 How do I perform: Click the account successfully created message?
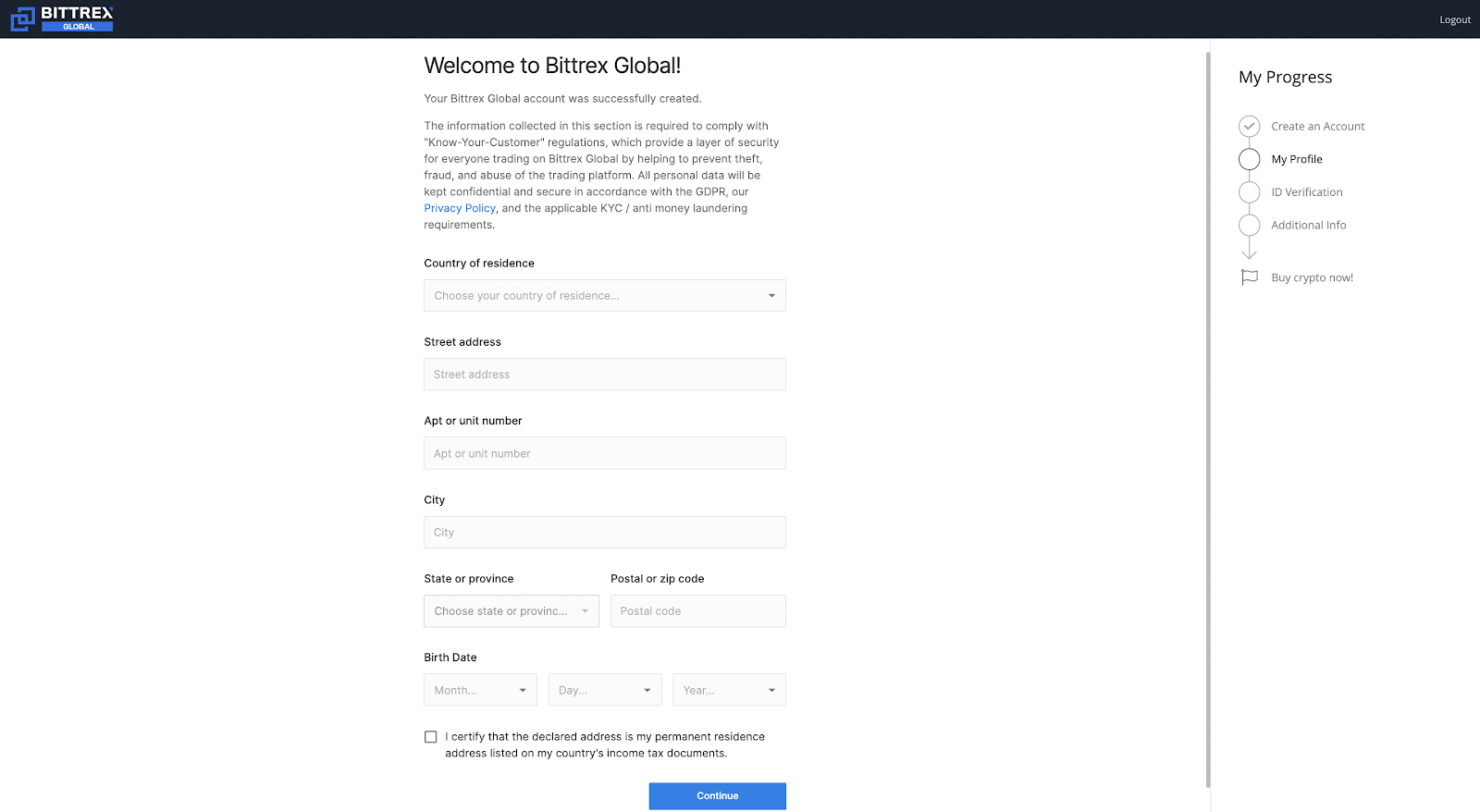pos(562,99)
